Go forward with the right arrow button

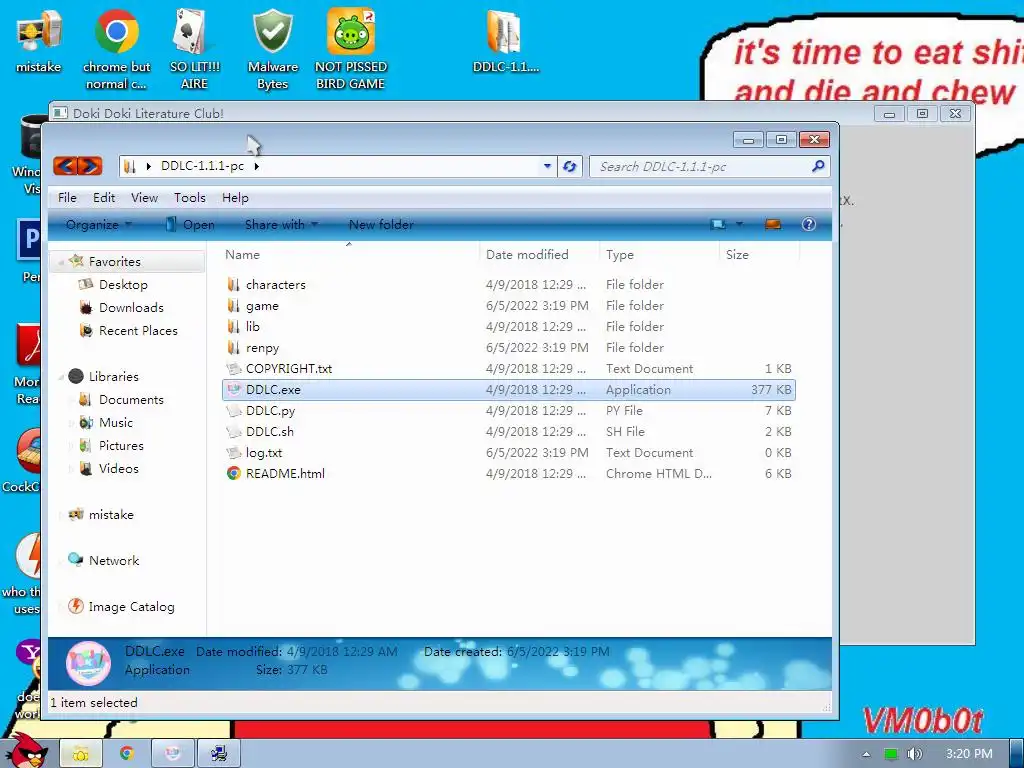click(90, 166)
